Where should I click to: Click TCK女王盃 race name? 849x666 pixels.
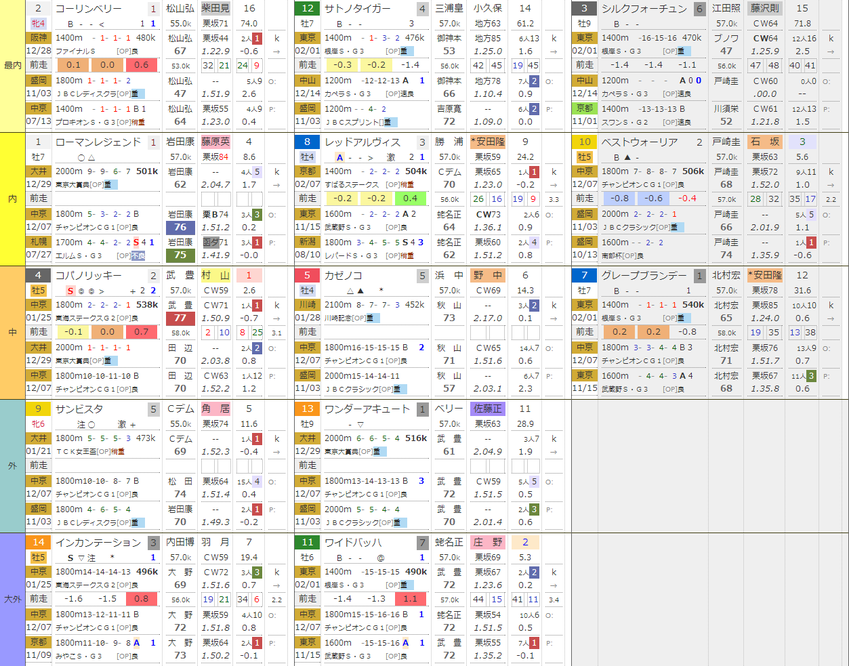[76, 452]
